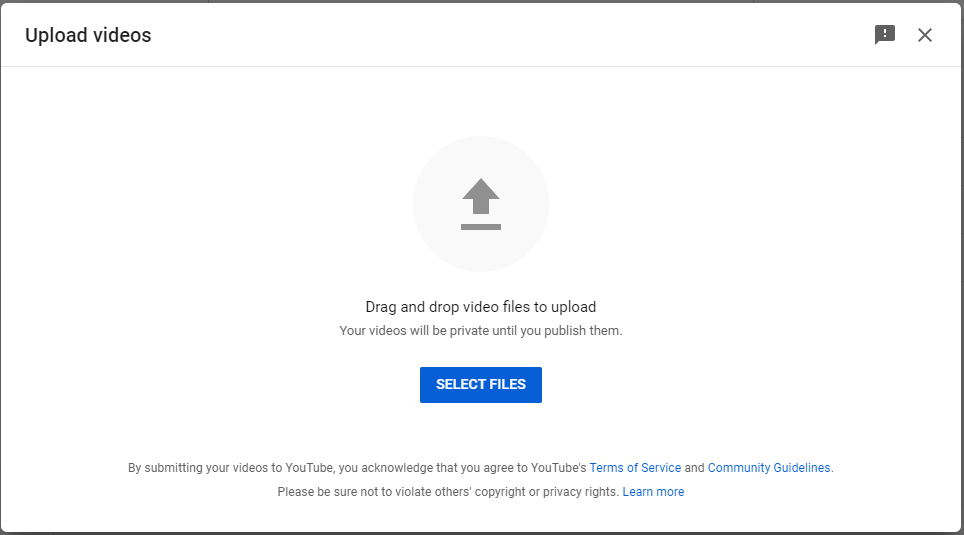Open the Learn more link
The height and width of the screenshot is (535, 964).
coord(653,492)
